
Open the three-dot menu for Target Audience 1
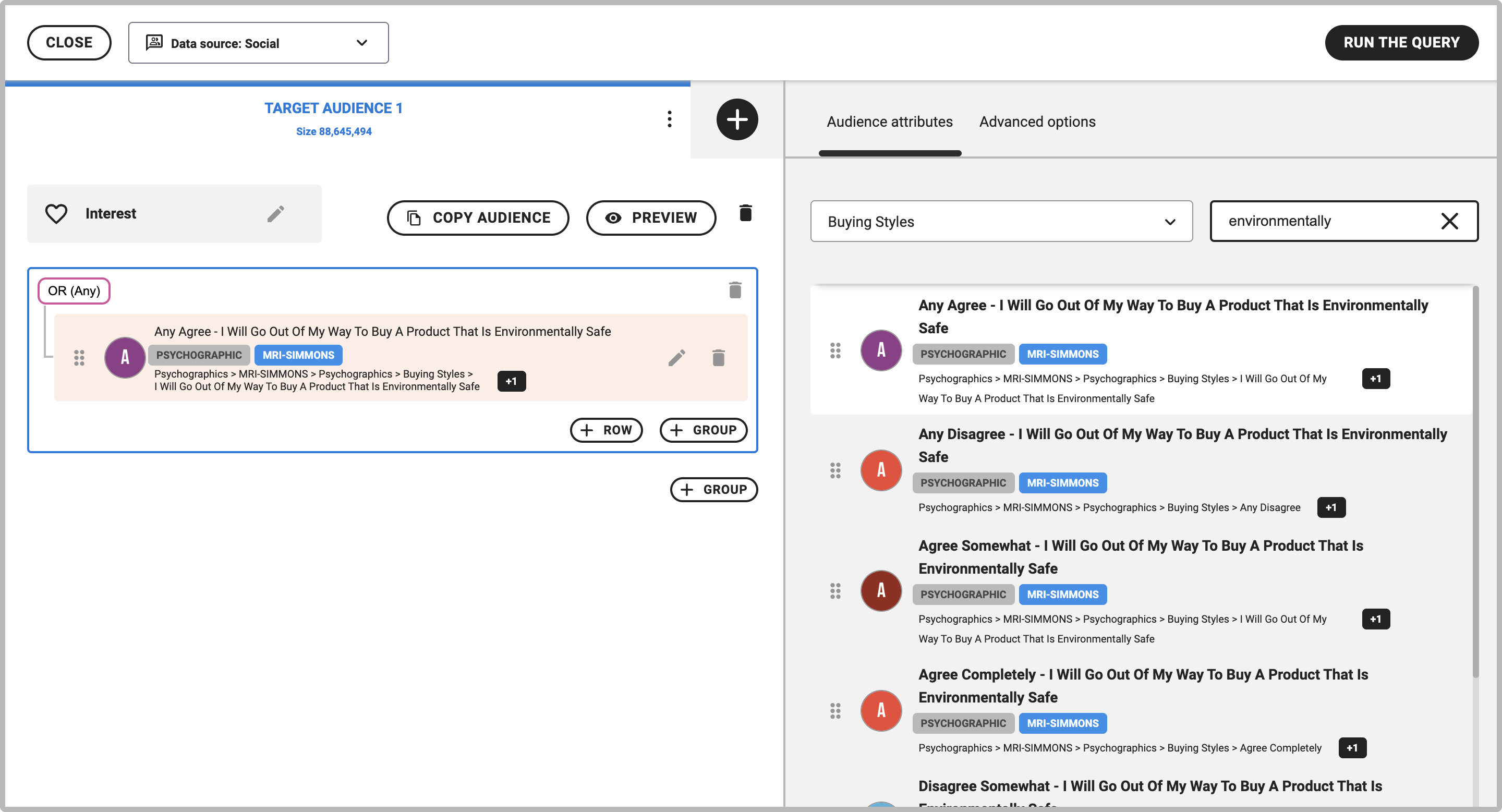tap(669, 119)
